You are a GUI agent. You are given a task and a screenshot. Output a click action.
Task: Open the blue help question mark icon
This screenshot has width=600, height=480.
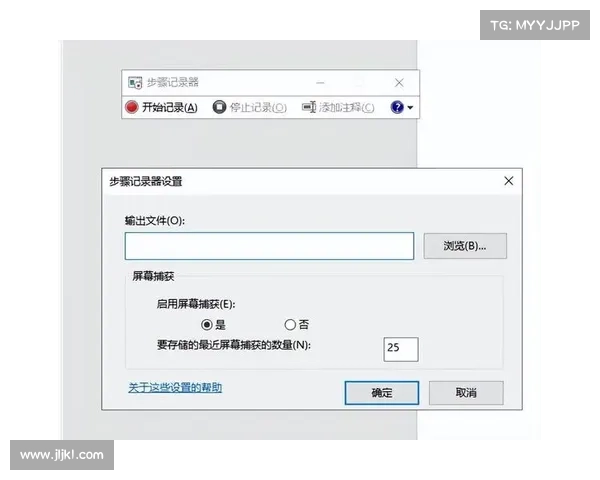pos(397,107)
